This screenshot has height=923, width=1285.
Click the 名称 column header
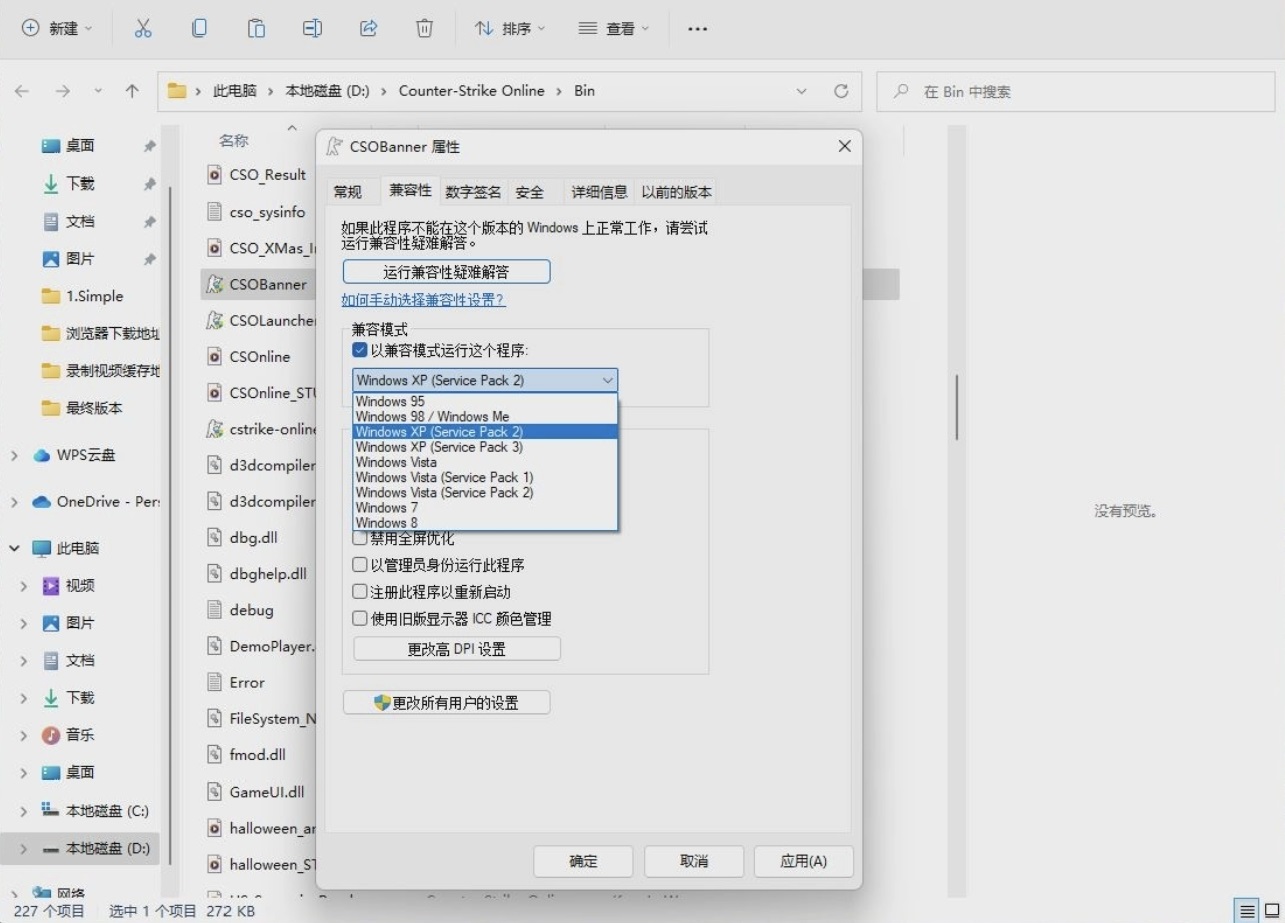(235, 141)
